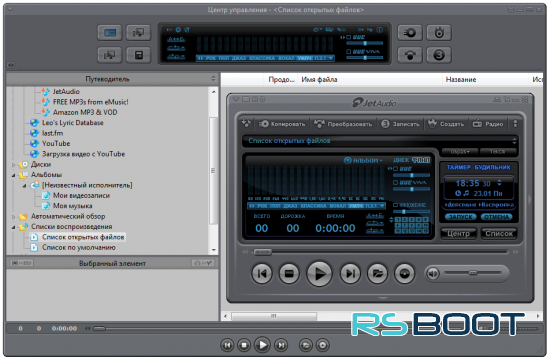The height and width of the screenshot is (361, 550).
Task: Click the calculator-like icon in Control Center header
Action: tap(139, 55)
